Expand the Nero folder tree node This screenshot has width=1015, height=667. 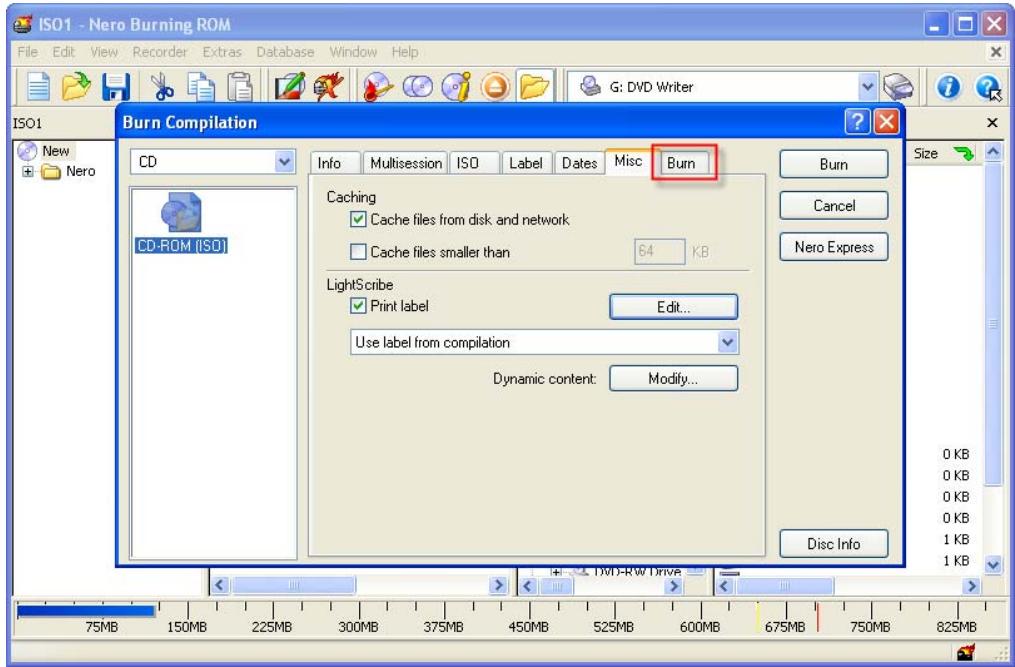coord(28,172)
